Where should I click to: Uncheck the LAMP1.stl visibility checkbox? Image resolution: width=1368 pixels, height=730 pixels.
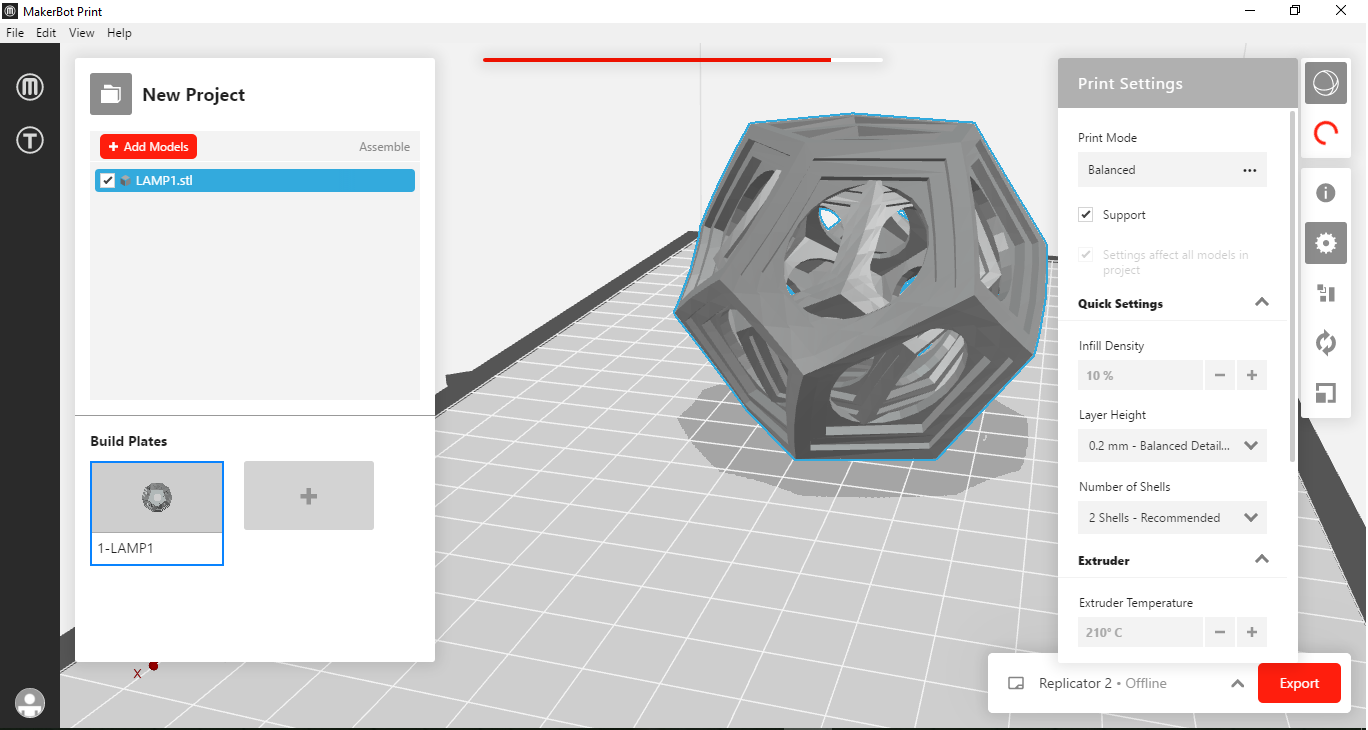pos(108,181)
